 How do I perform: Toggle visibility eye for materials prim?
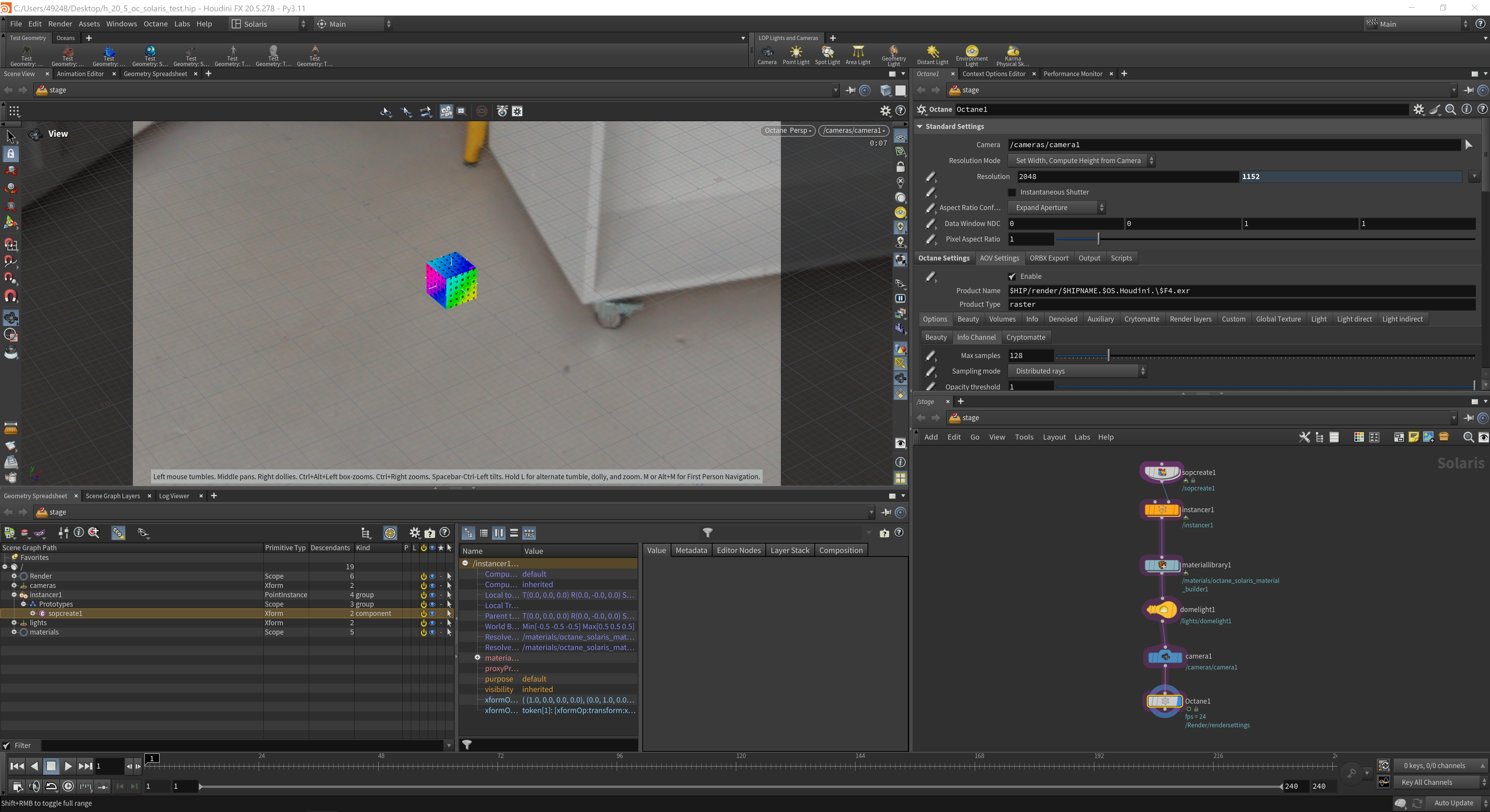(x=432, y=632)
